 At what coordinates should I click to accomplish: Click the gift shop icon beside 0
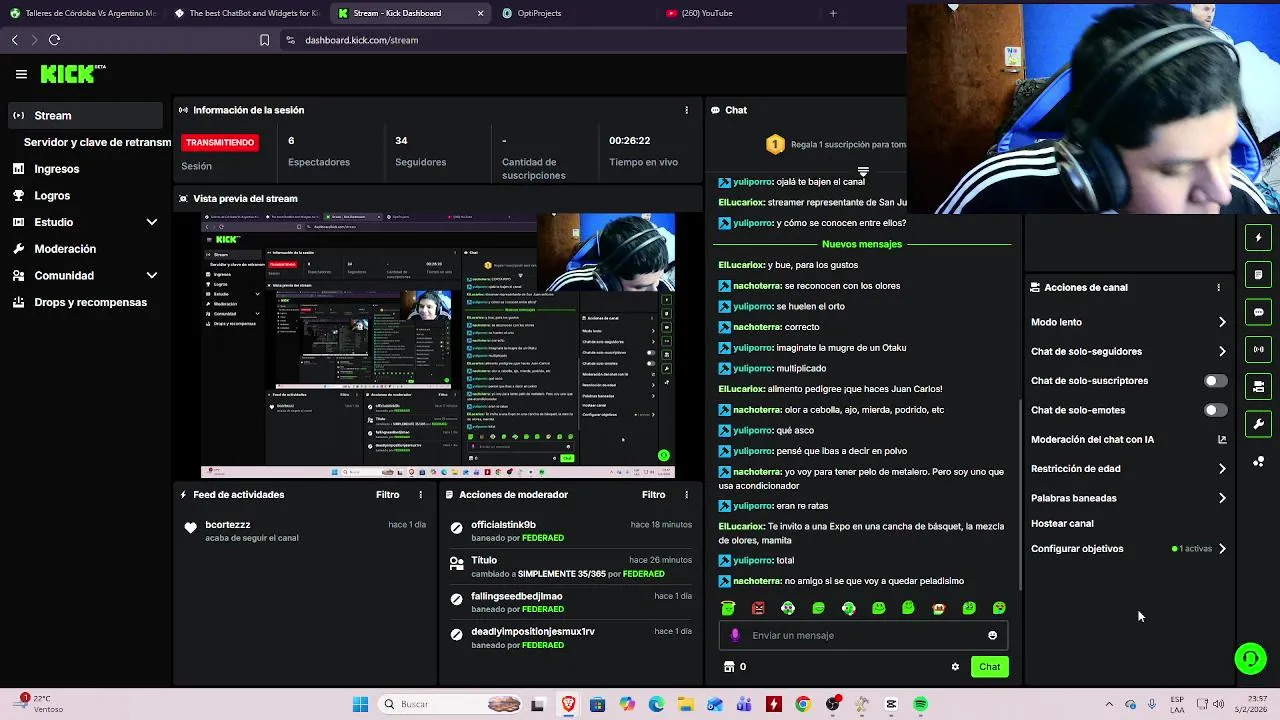729,667
